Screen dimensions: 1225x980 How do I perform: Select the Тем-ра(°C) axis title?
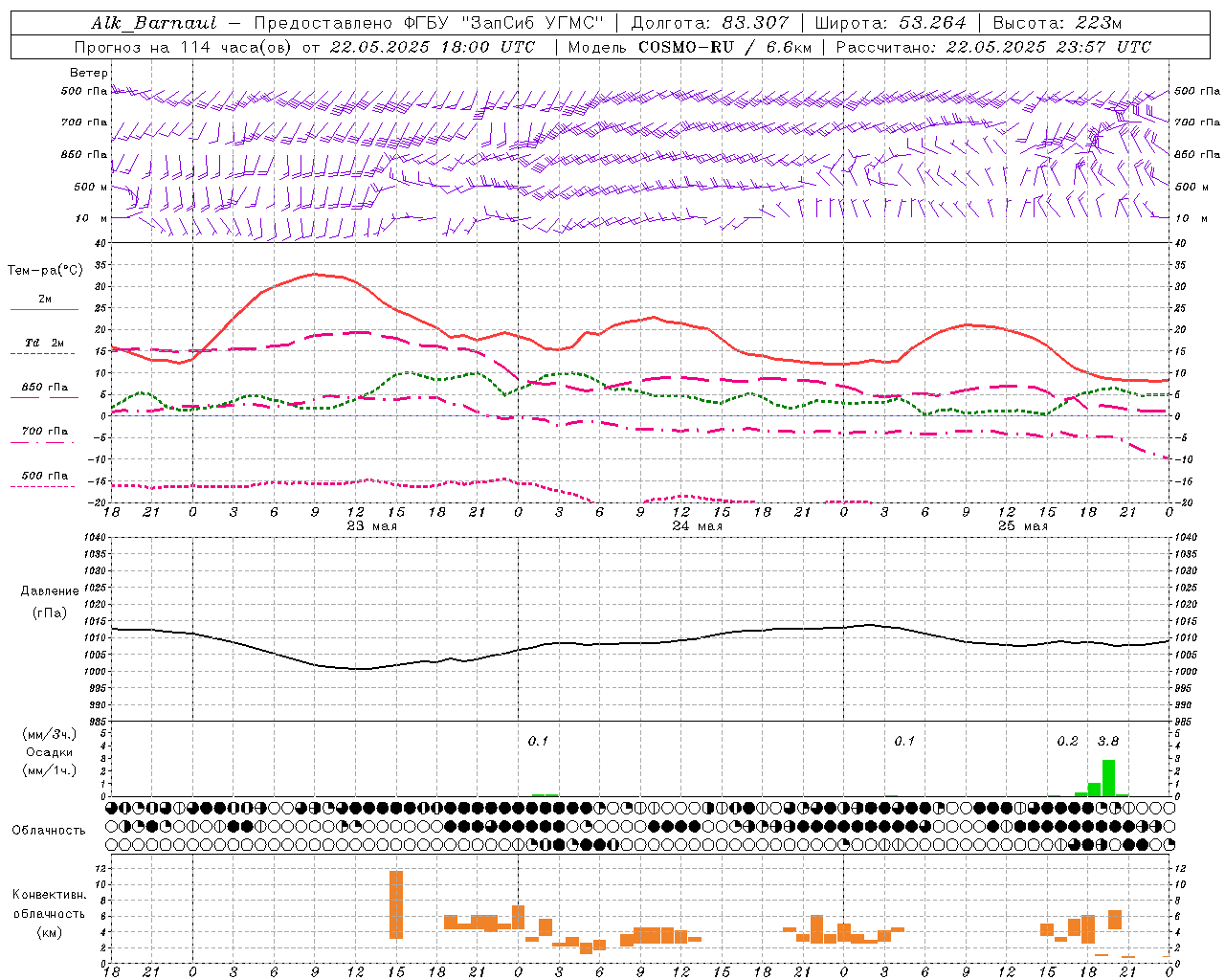(x=45, y=271)
